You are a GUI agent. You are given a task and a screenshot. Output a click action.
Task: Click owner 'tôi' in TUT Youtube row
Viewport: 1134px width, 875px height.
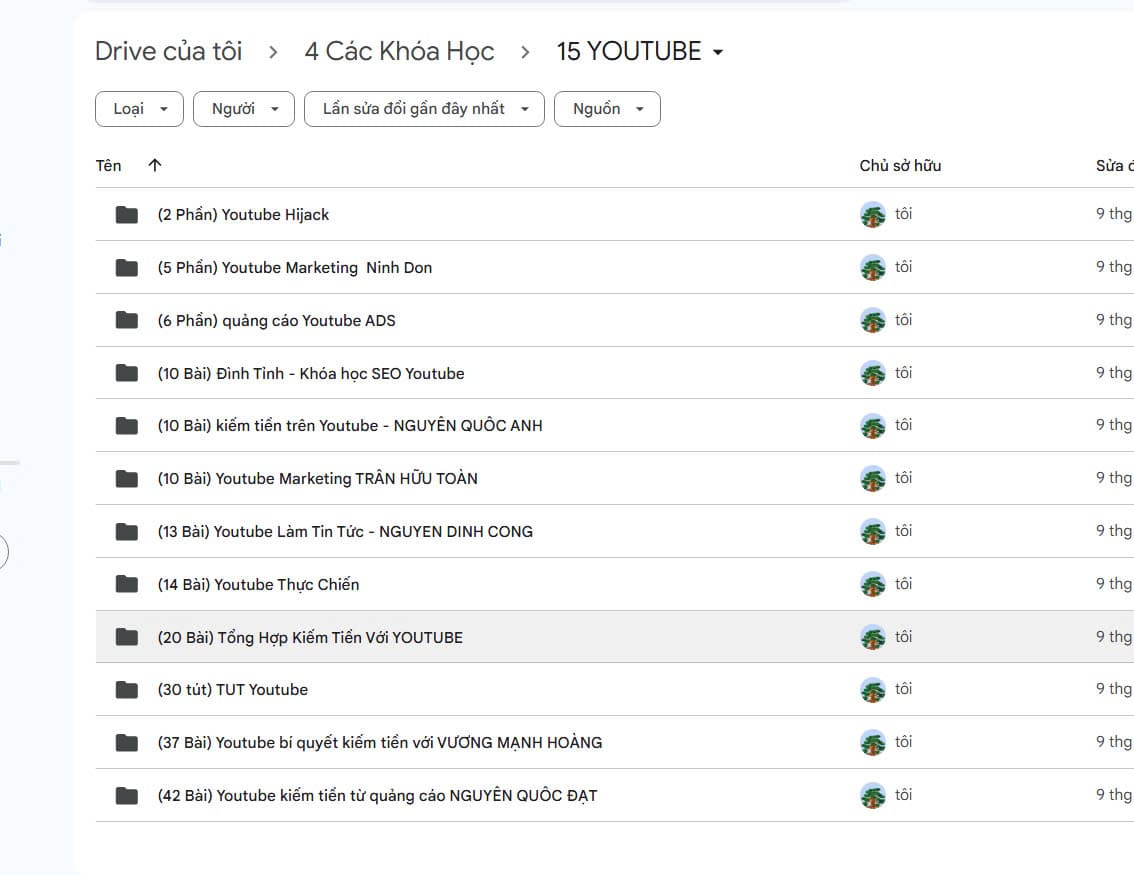pyautogui.click(x=903, y=689)
